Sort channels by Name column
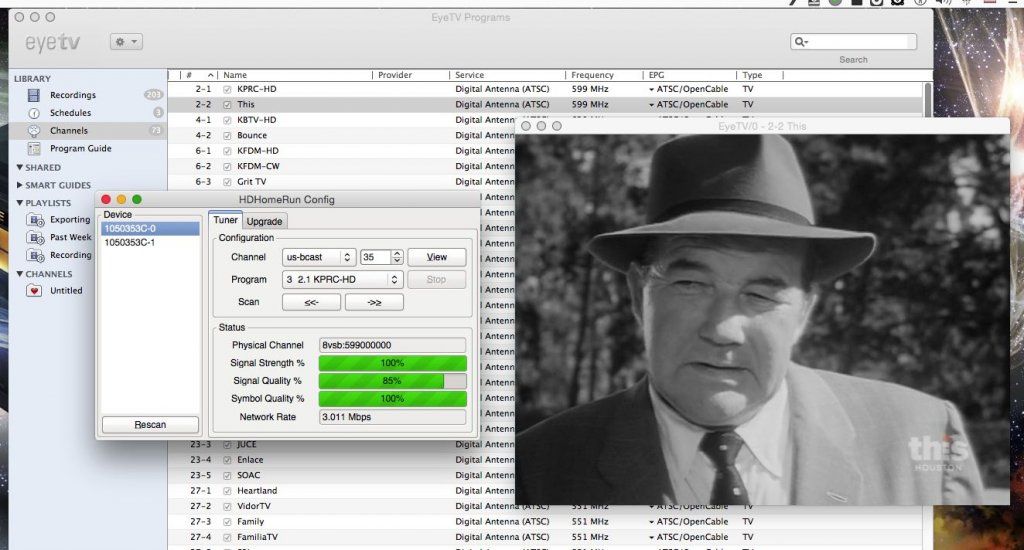This screenshot has height=550, width=1024. point(295,75)
